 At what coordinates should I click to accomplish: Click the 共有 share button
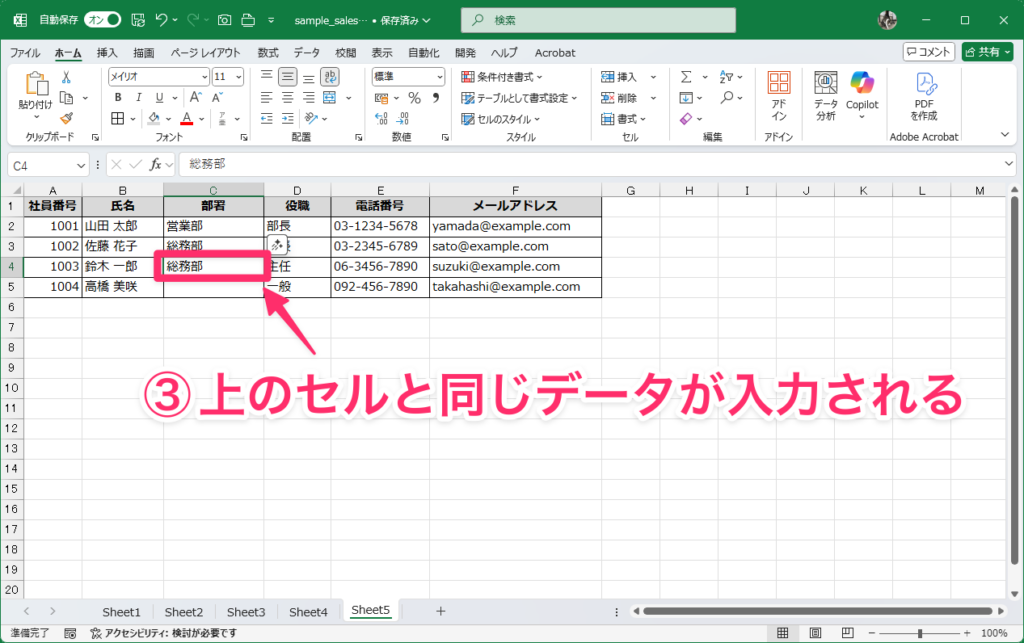click(x=987, y=52)
